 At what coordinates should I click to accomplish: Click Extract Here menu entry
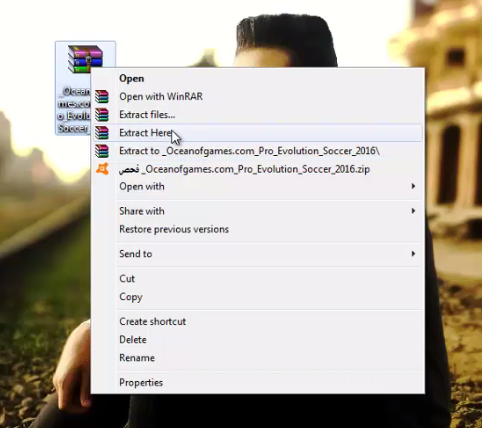(257, 133)
